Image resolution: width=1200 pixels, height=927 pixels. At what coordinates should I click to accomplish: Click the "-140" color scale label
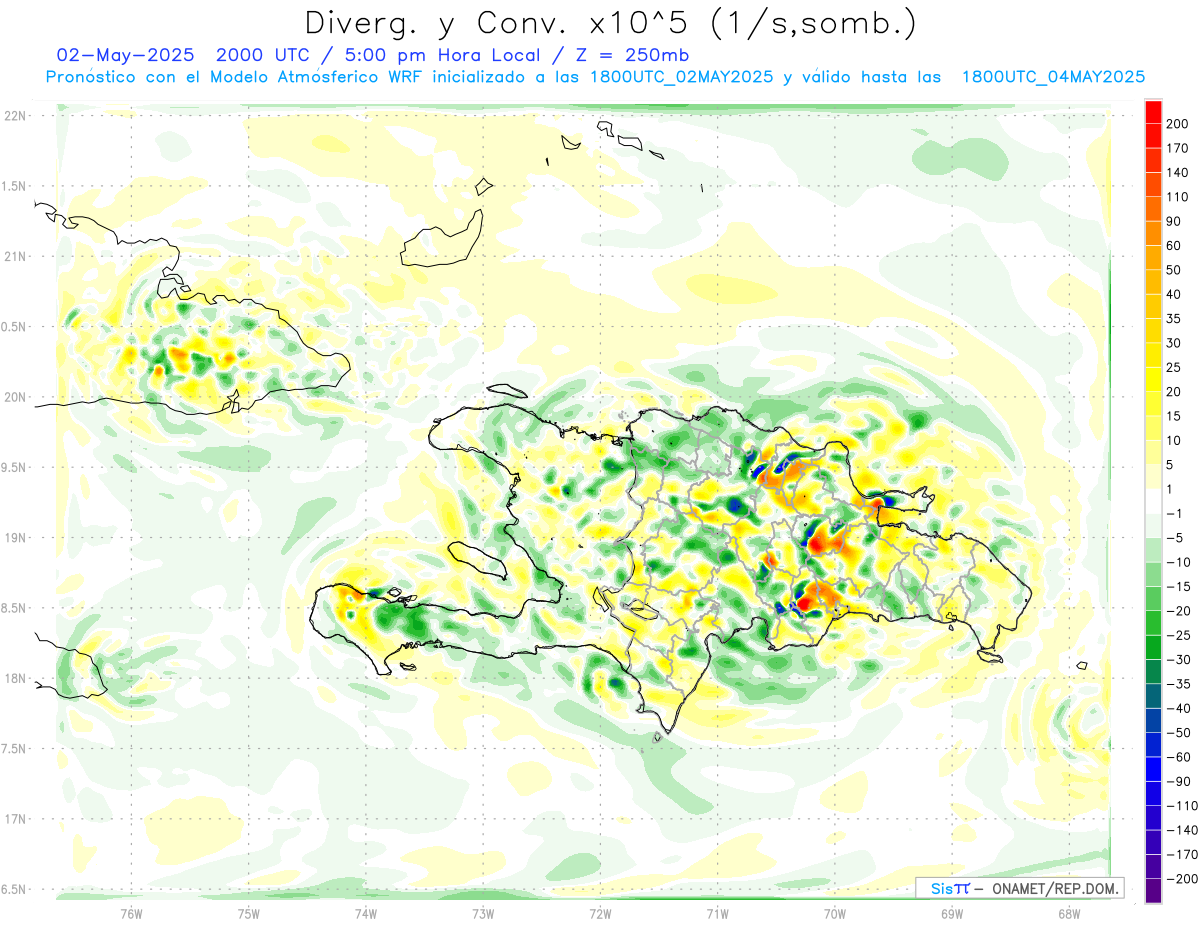coord(1182,830)
